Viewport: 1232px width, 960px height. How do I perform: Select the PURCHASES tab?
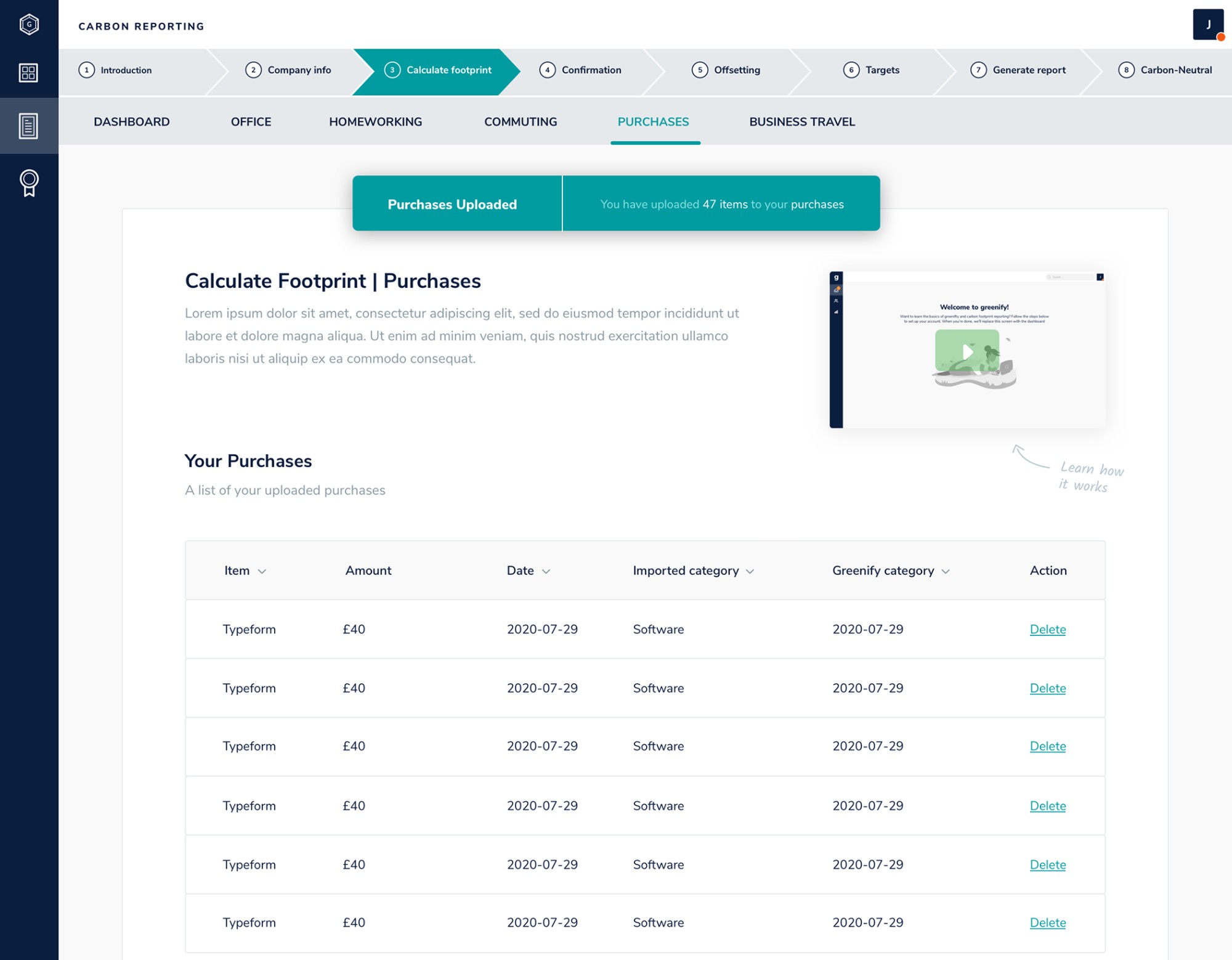[x=654, y=122]
